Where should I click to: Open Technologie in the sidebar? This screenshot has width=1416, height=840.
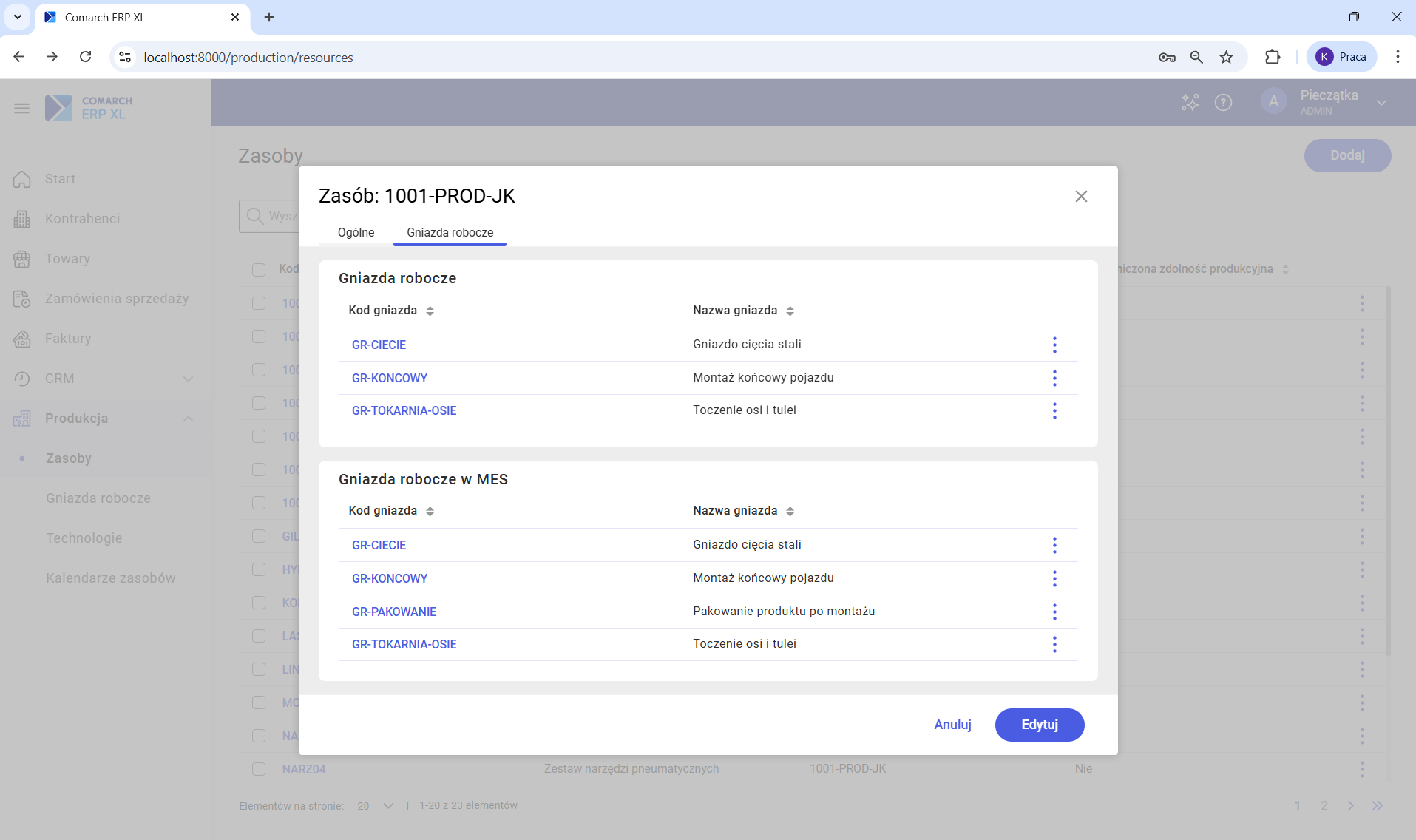84,538
